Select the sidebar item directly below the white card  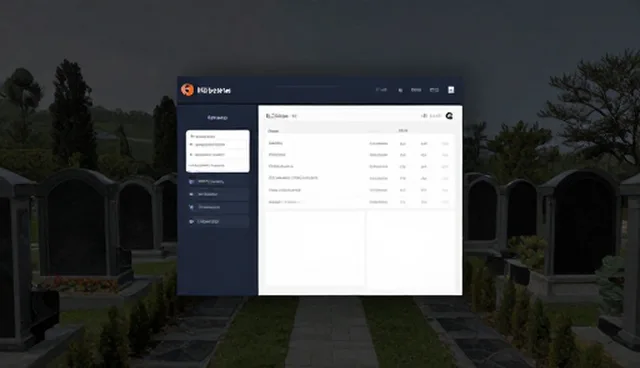coord(218,182)
